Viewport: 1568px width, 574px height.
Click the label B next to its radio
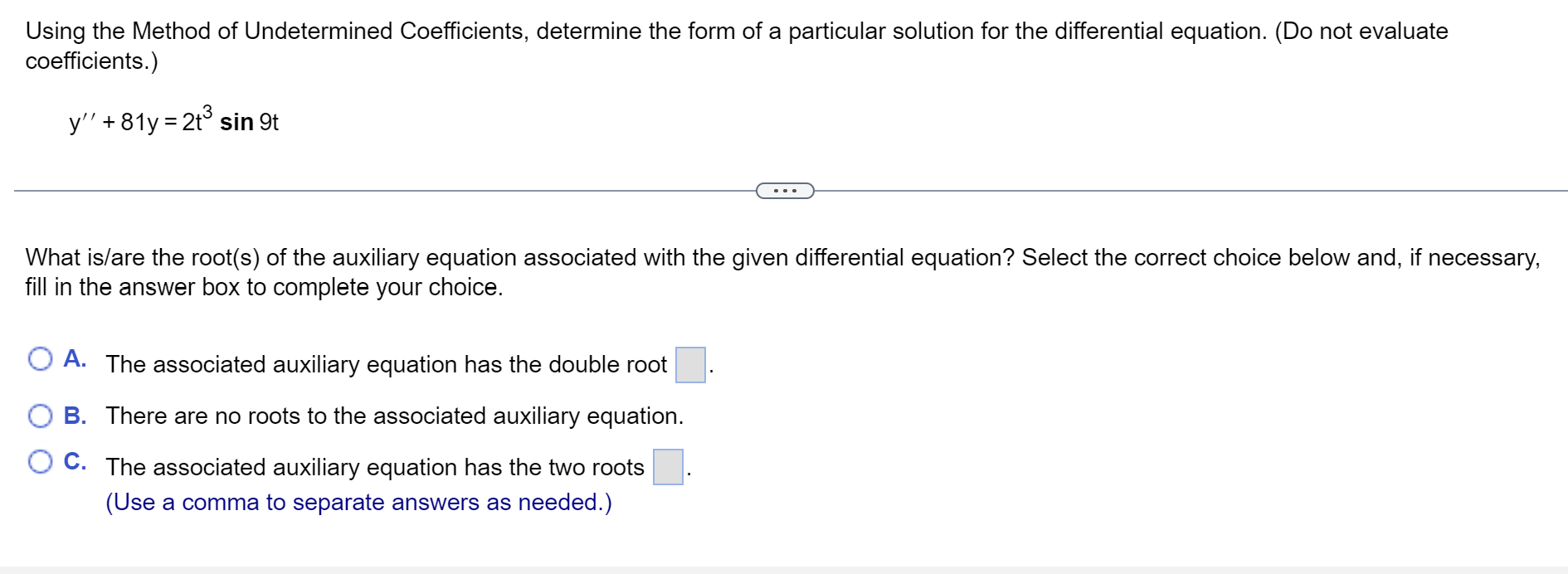75,416
